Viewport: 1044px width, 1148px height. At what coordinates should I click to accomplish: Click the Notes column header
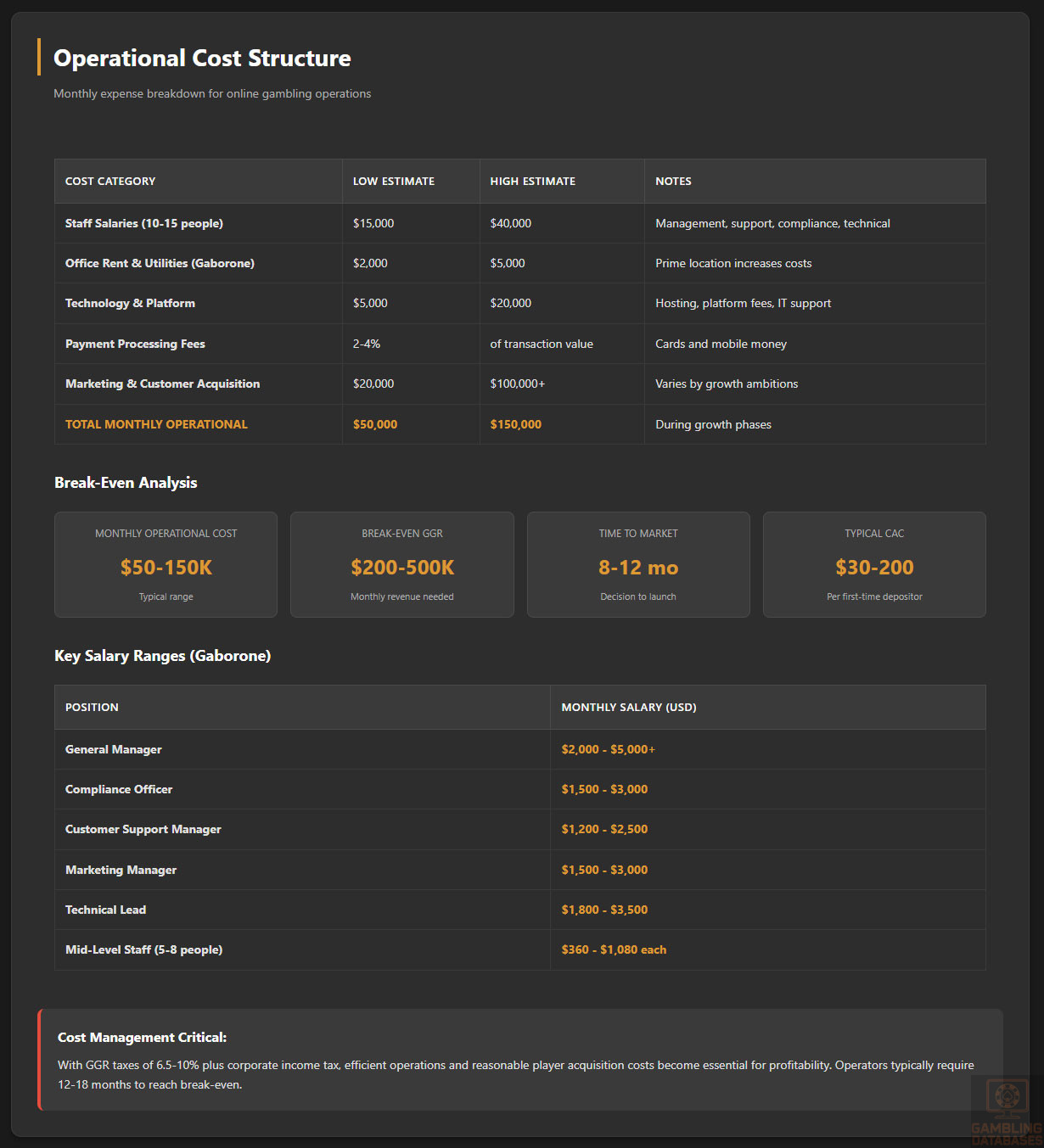coord(673,181)
